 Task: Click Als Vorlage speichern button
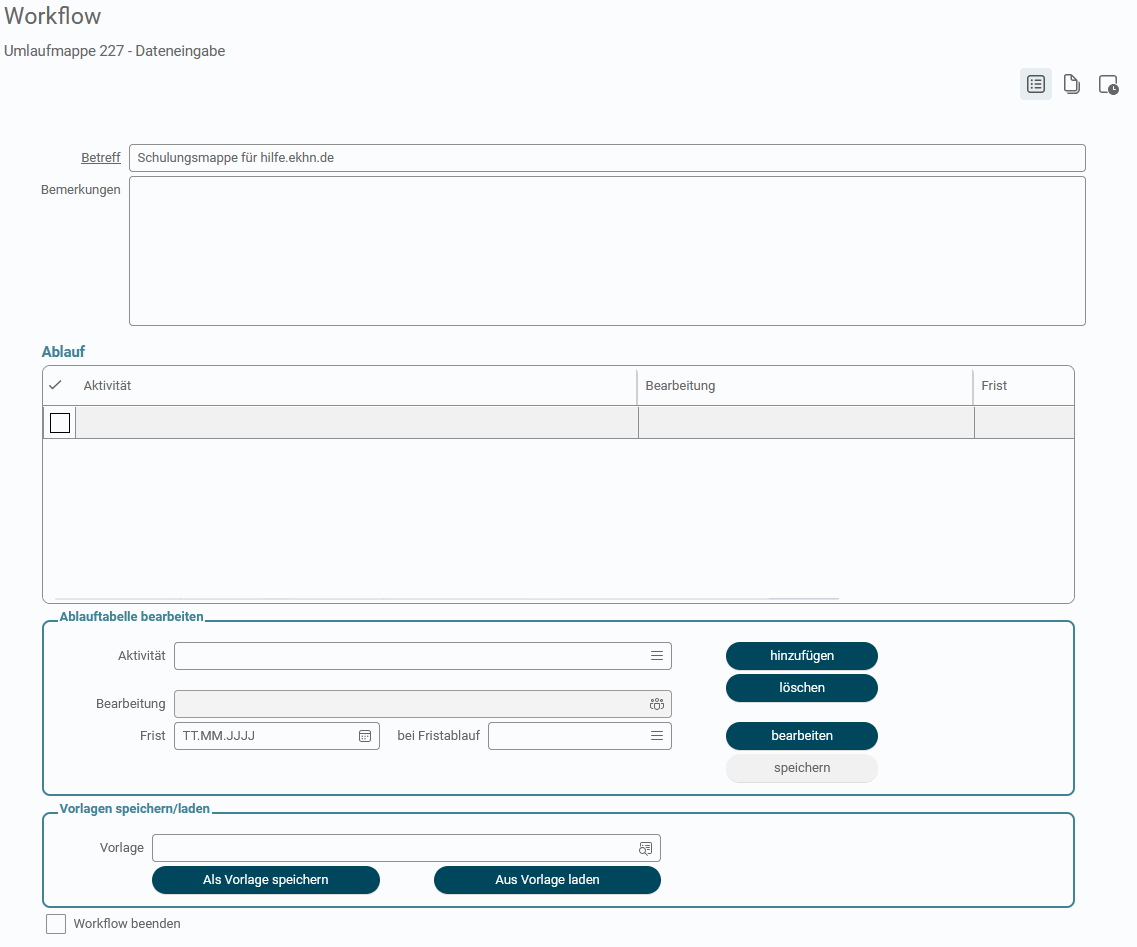click(x=266, y=880)
